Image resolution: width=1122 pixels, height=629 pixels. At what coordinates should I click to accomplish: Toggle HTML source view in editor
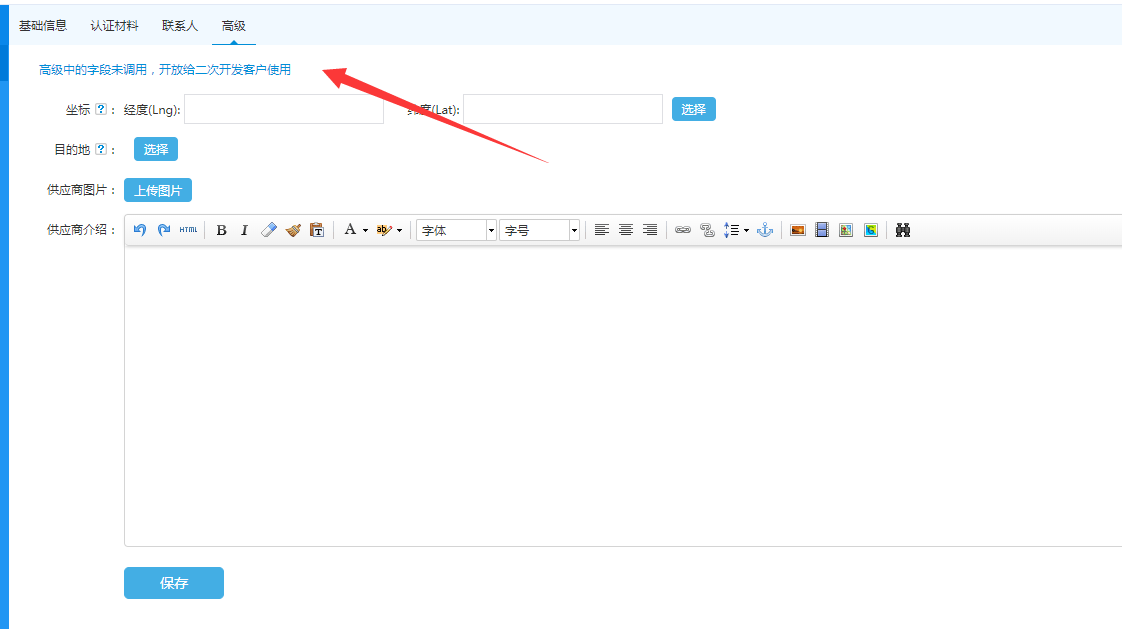click(189, 230)
